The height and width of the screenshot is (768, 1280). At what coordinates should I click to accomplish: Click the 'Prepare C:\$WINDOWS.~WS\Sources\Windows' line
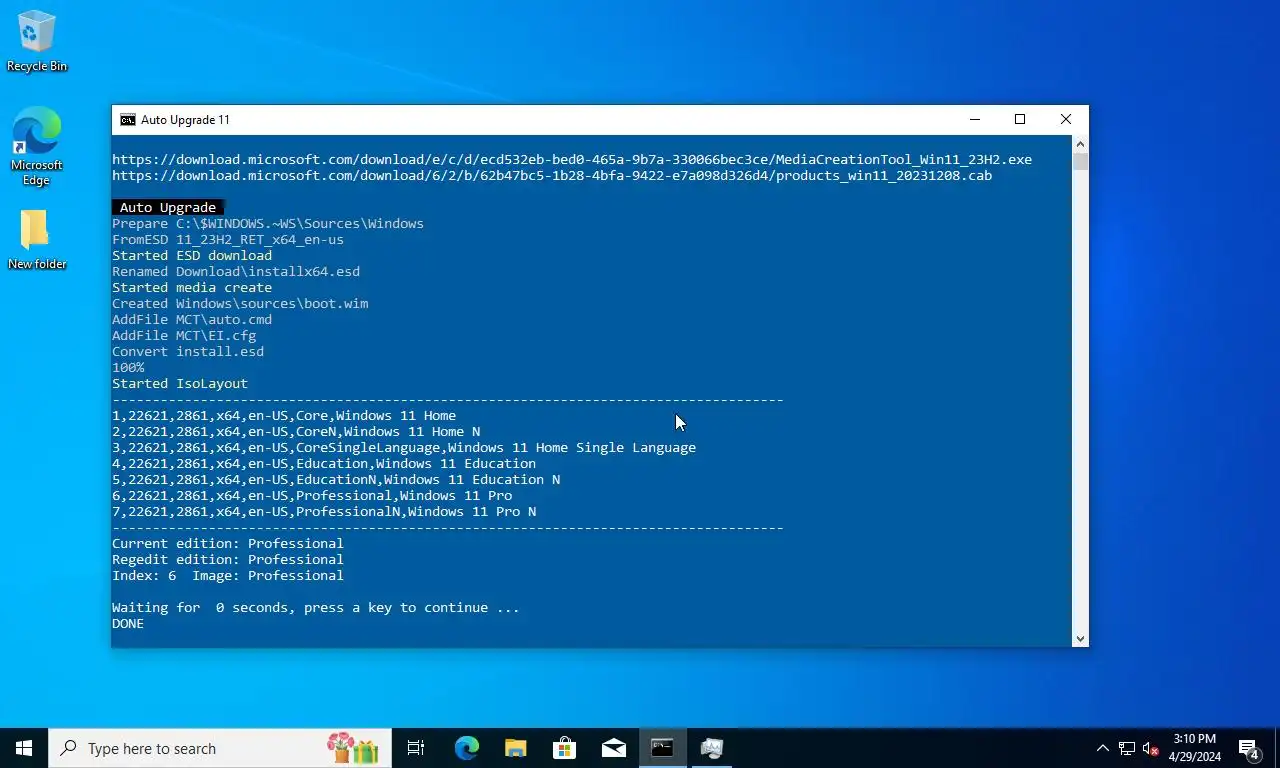click(x=268, y=223)
